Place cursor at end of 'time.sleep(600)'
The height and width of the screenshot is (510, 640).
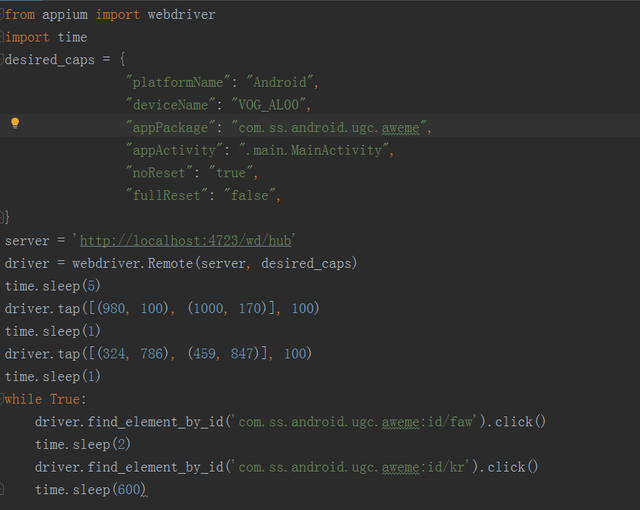[146, 490]
